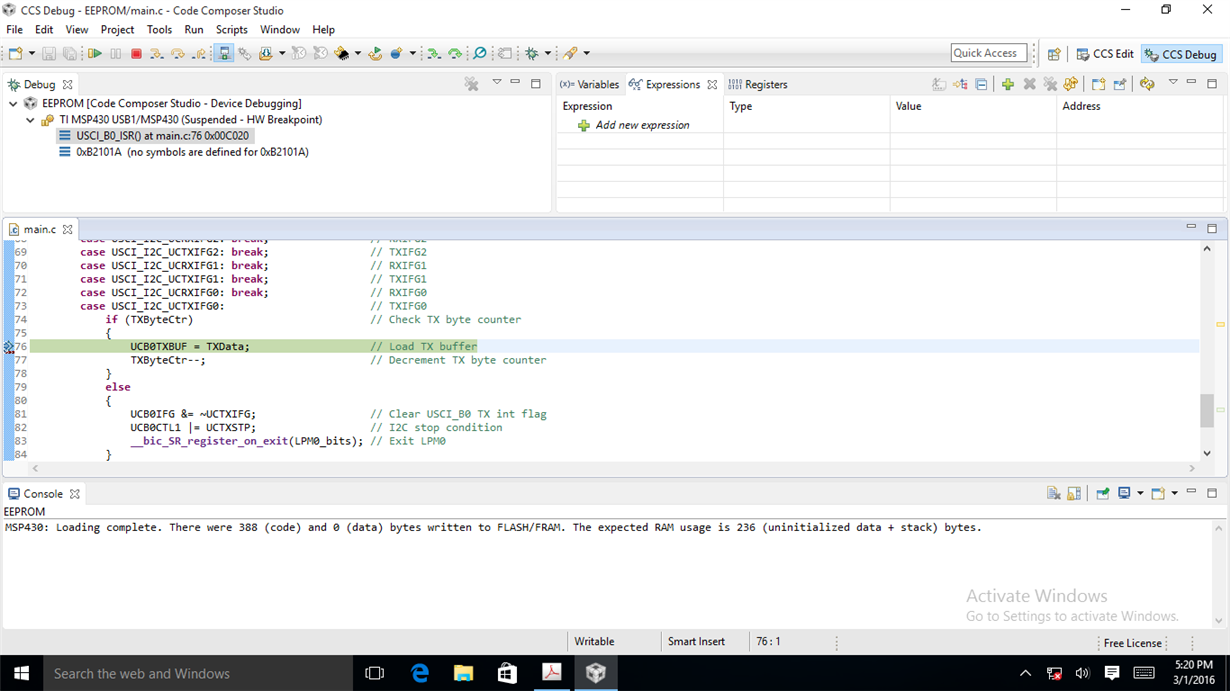Click the Open Console icon

(1158, 493)
